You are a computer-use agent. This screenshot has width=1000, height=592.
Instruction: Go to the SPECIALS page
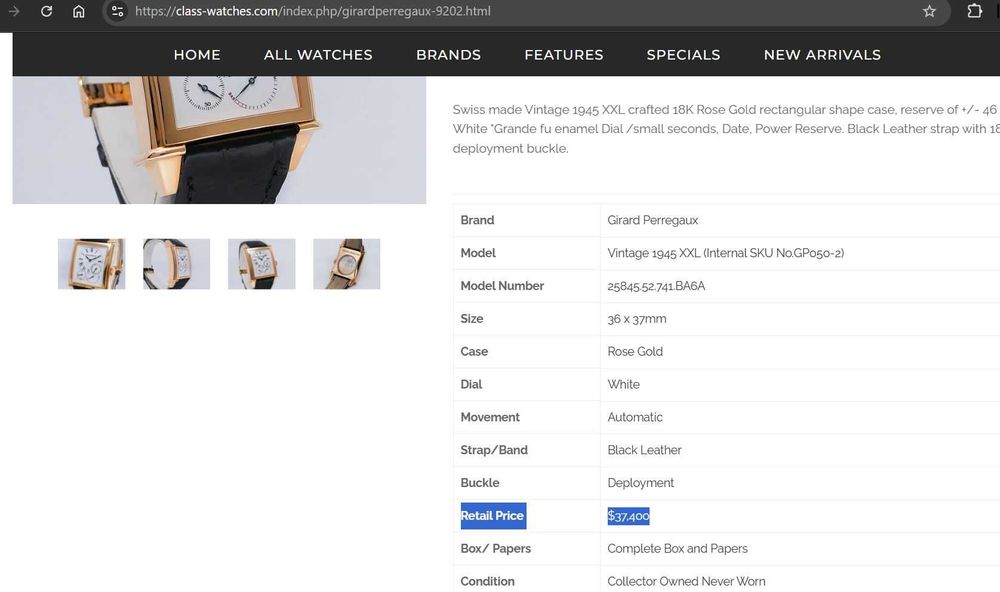[x=684, y=55]
